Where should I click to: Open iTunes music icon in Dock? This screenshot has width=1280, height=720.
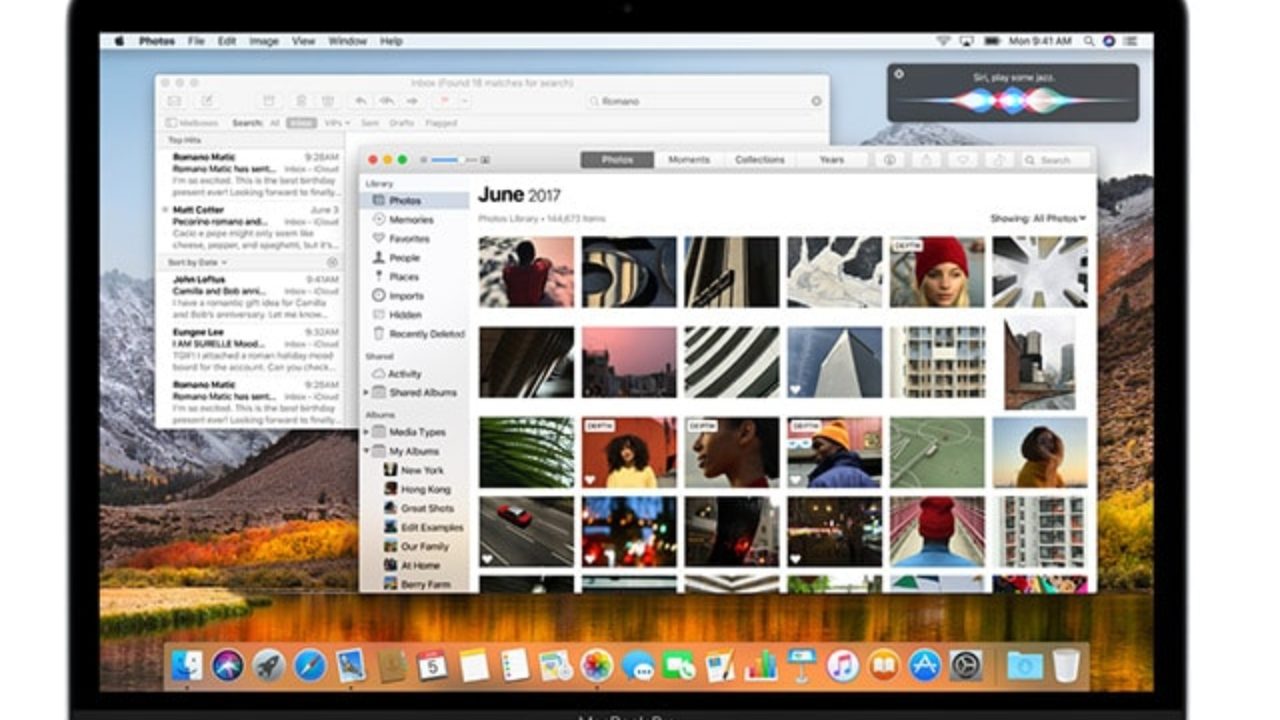pyautogui.click(x=843, y=665)
